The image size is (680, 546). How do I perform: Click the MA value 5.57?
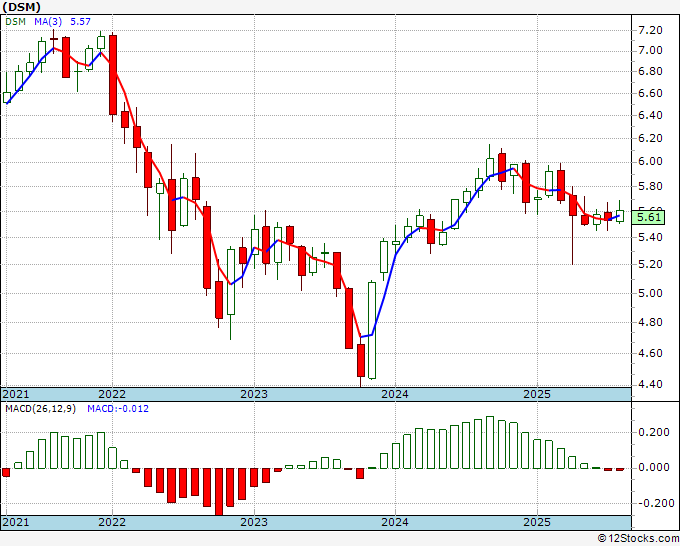pos(80,21)
